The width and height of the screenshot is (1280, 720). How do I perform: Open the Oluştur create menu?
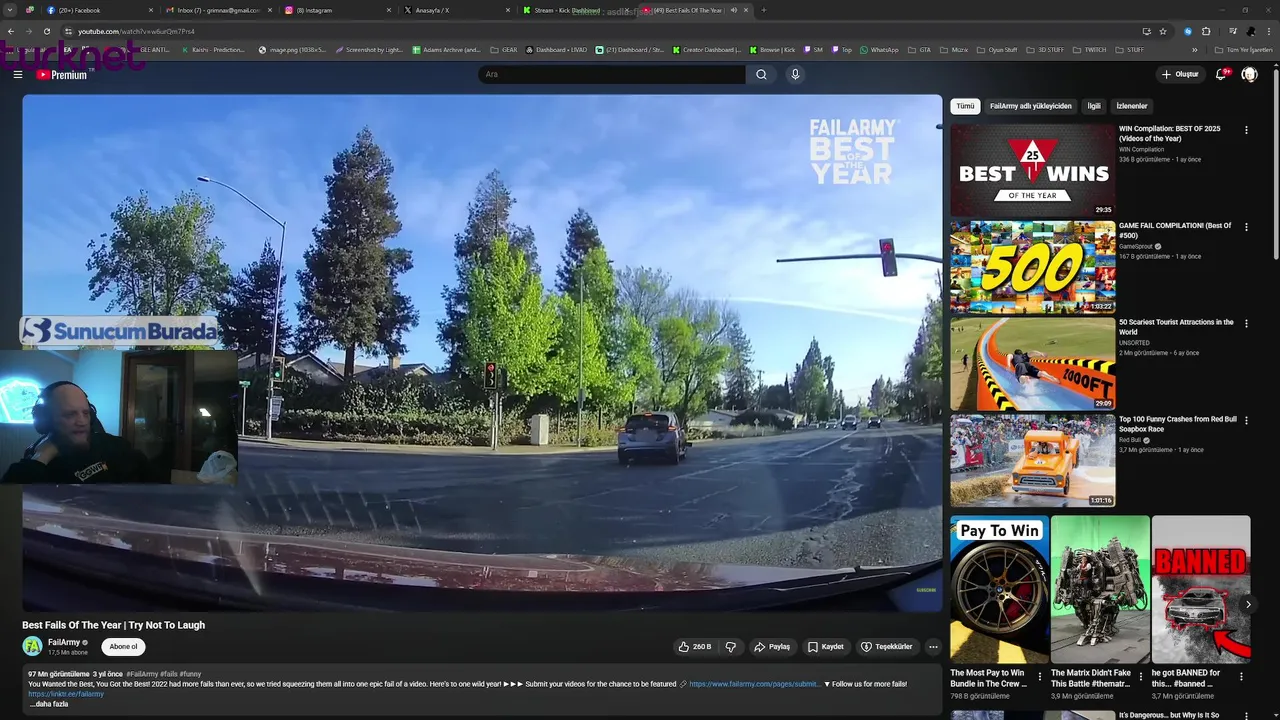[x=1180, y=74]
